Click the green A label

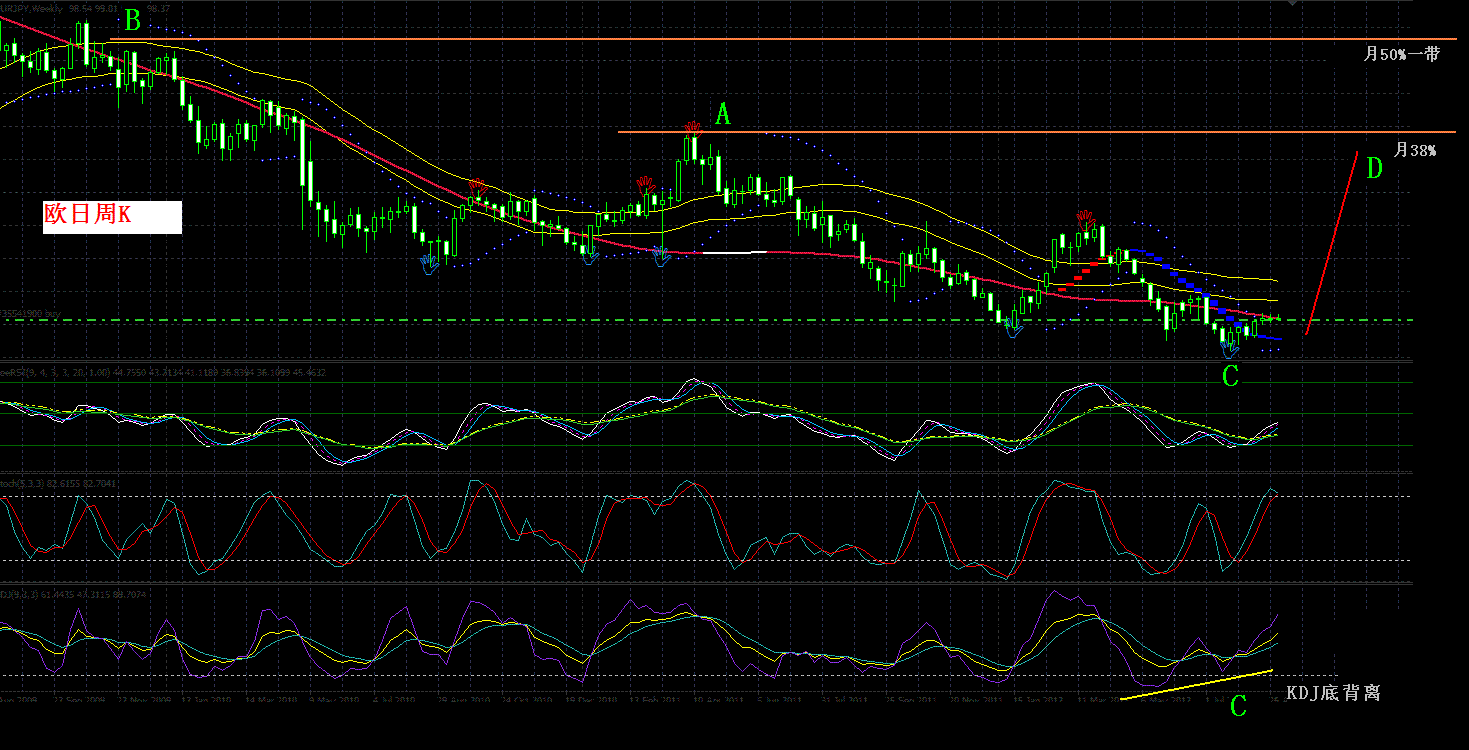tap(723, 115)
